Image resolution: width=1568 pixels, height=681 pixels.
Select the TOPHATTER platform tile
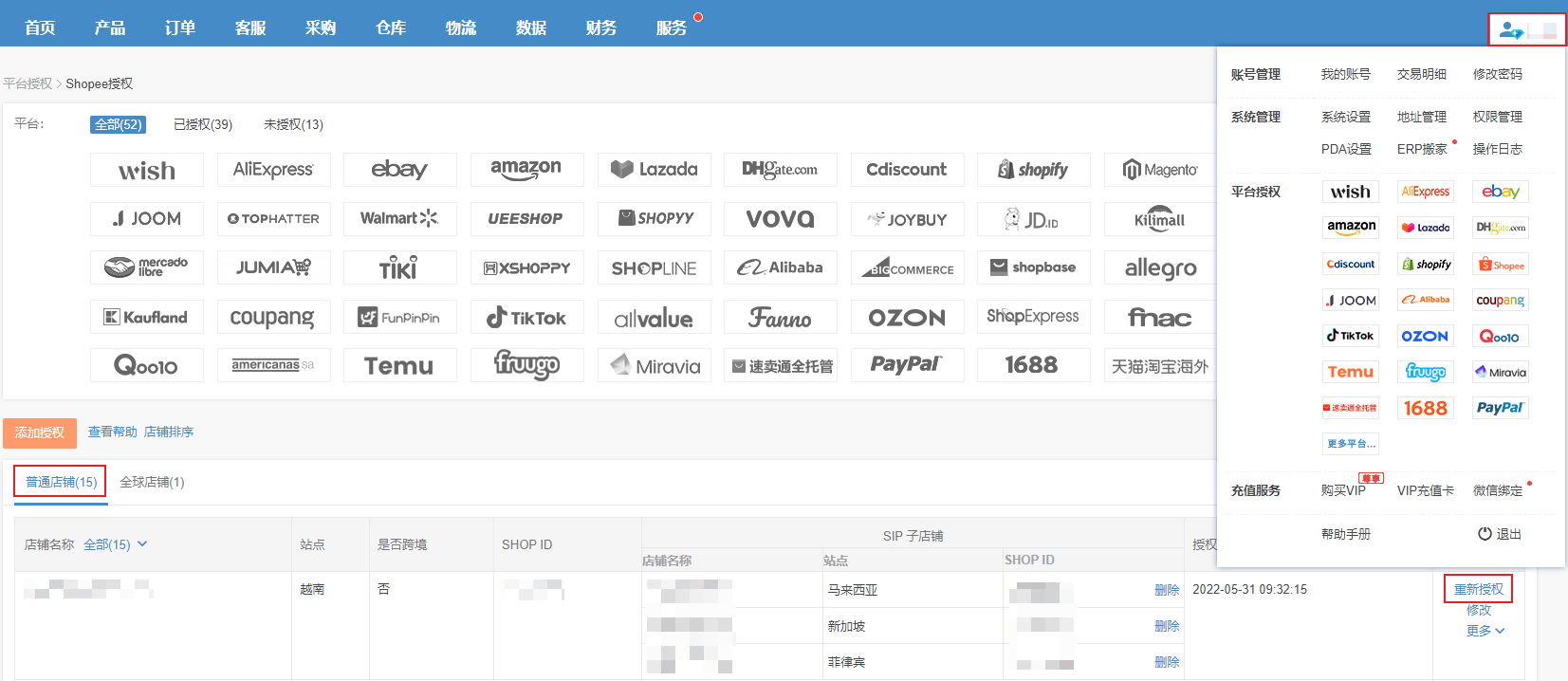273,219
